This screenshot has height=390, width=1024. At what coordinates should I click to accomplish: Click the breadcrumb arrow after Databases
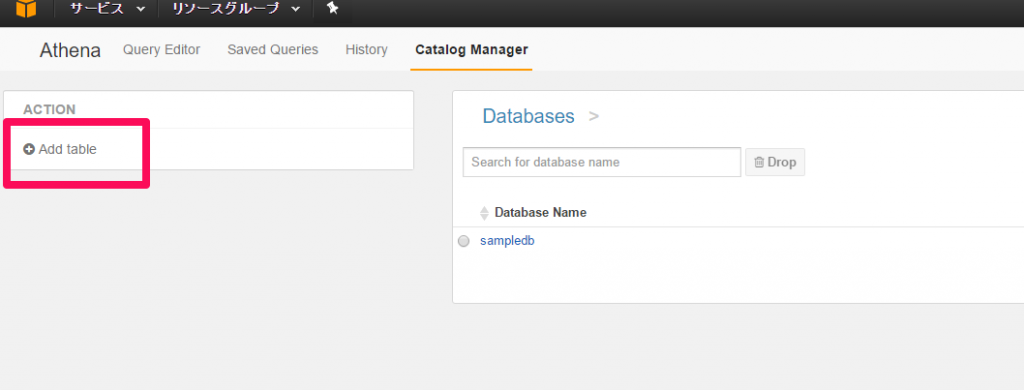593,116
